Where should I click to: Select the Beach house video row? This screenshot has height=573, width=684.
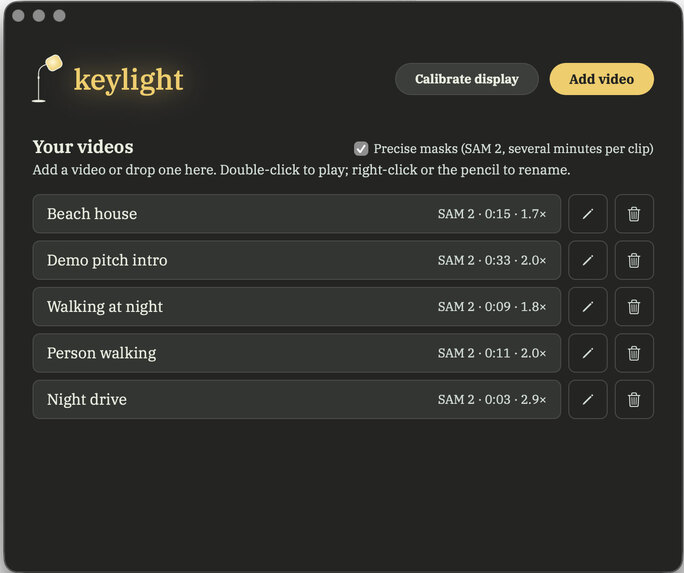click(297, 214)
